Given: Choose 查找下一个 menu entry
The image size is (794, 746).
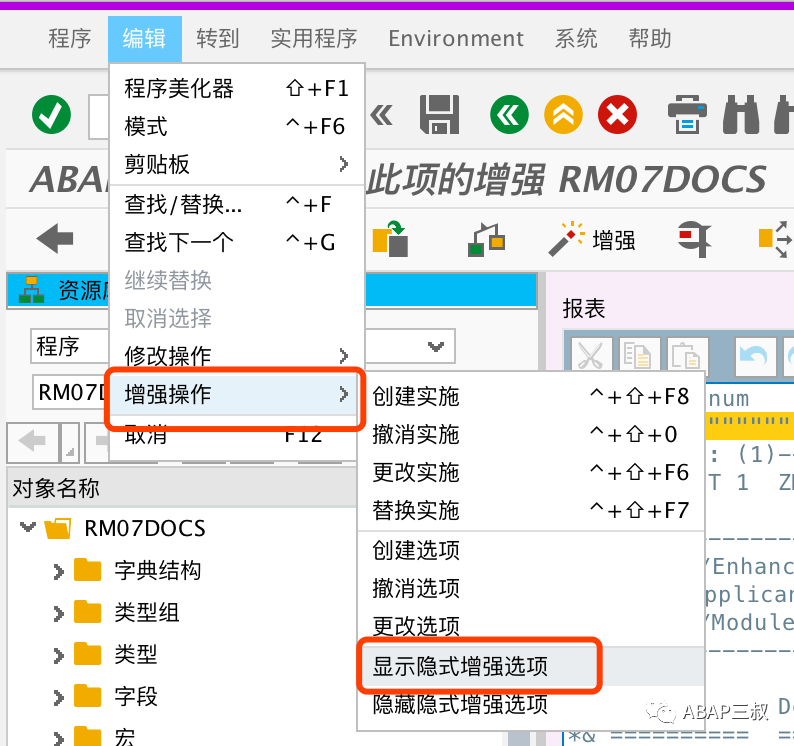Looking at the screenshot, I should coord(237,243).
